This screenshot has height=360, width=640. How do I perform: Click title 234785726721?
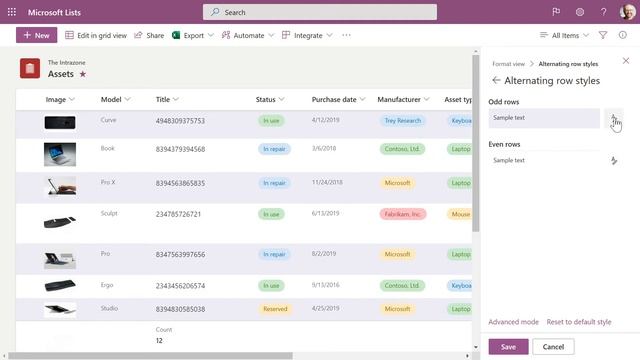[x=178, y=214]
